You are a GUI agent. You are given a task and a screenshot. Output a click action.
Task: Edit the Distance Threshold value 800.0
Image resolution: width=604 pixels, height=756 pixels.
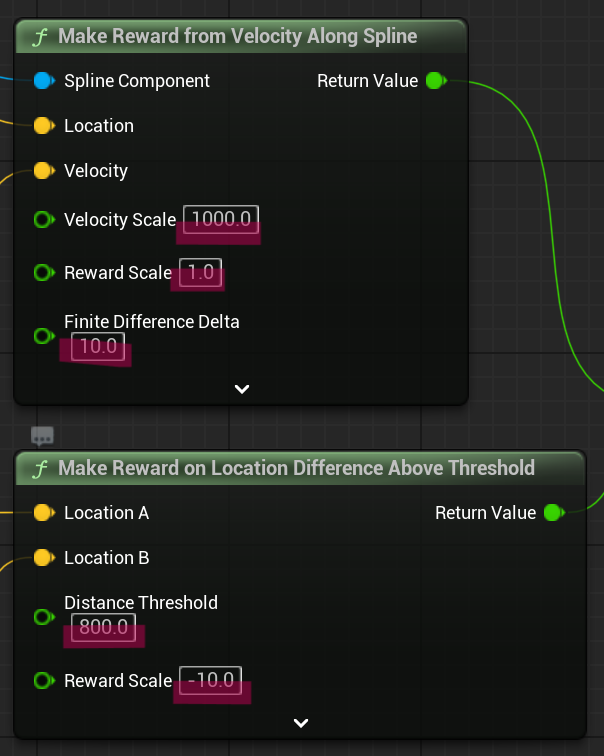tap(103, 628)
